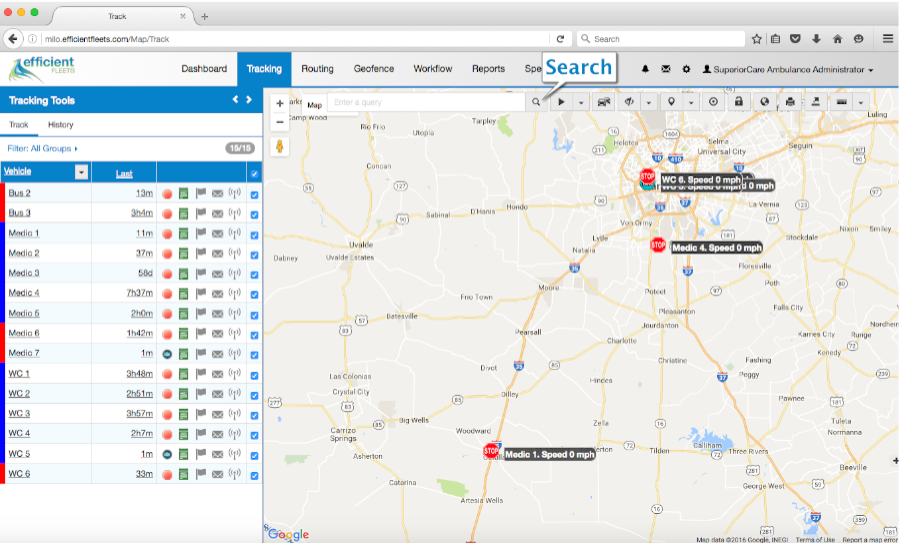Screen dimensions: 900x543
Task: Open the green report icon for Medic 1
Action: pos(183,234)
